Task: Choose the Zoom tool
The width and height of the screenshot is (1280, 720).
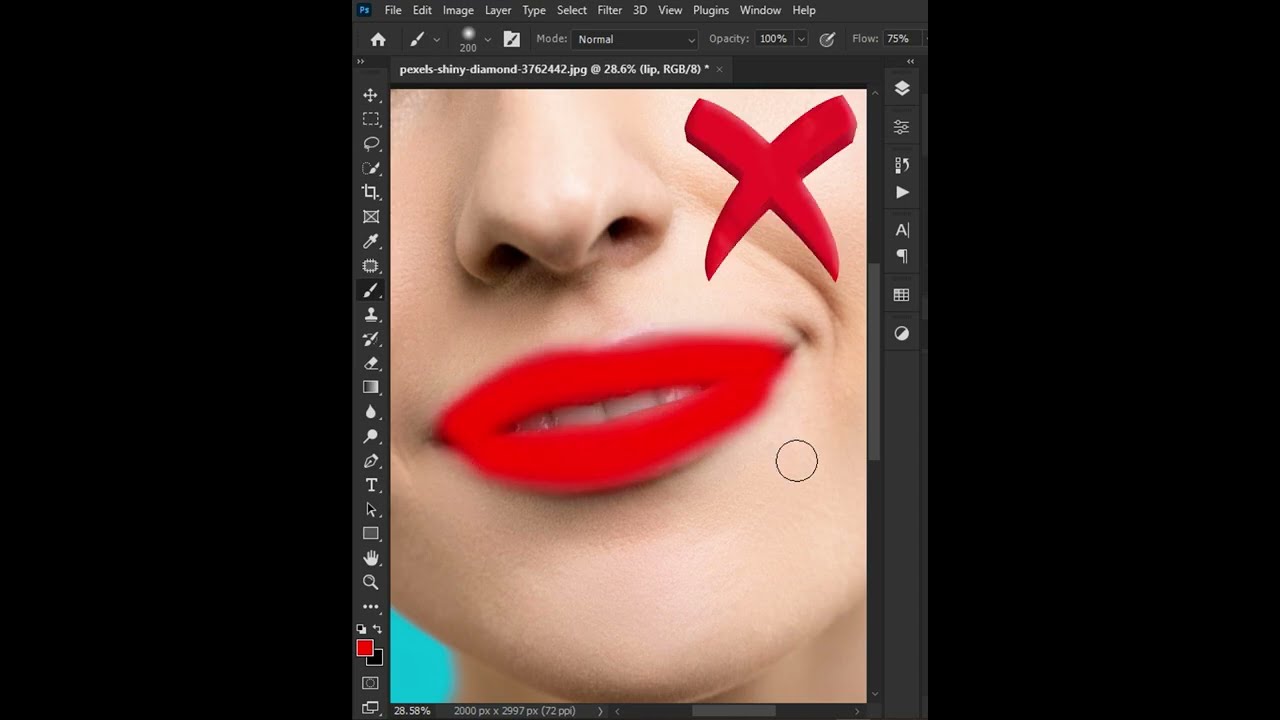Action: click(x=371, y=582)
